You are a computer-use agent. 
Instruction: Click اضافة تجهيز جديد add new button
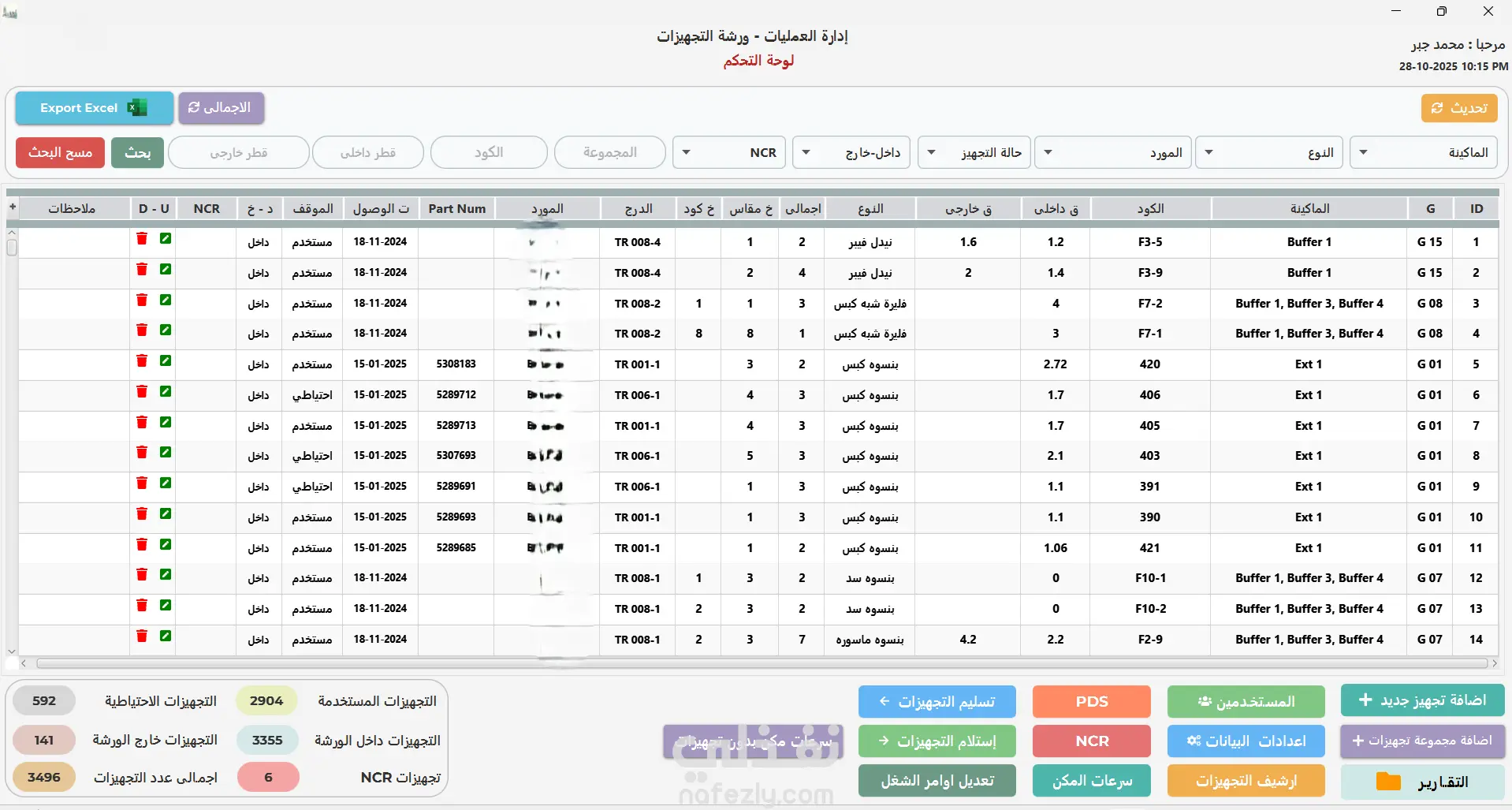[1422, 700]
